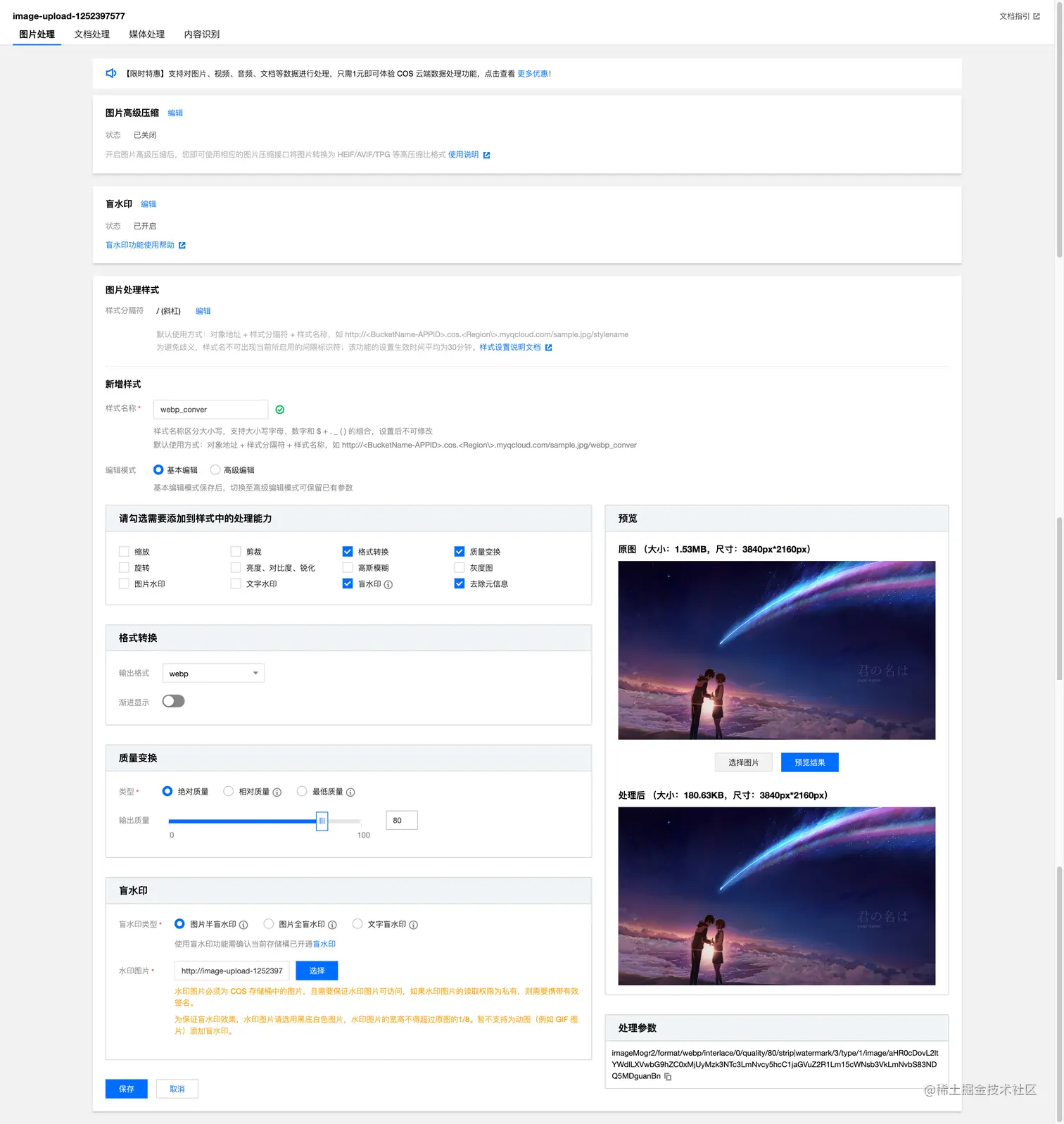The image size is (1064, 1124).
Task: Click the 原图 preview image
Action: click(x=777, y=650)
